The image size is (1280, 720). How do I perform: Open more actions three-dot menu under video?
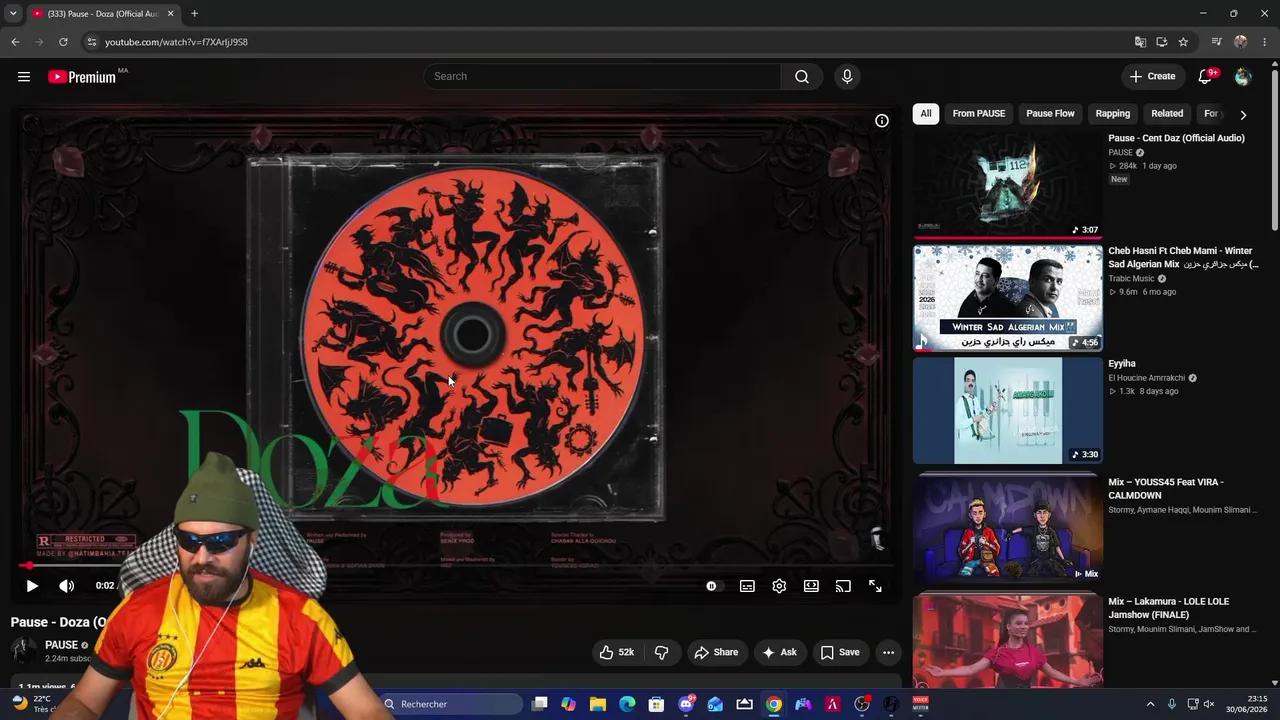point(888,652)
